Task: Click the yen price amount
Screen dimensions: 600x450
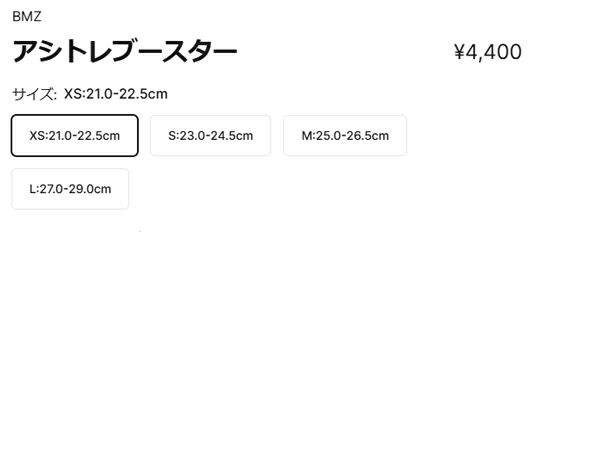Action: tap(487, 52)
